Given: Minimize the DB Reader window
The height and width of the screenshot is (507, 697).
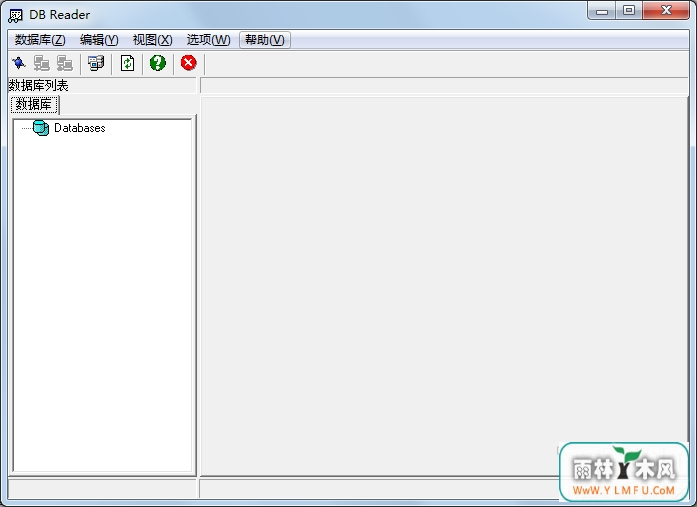Looking at the screenshot, I should pyautogui.click(x=602, y=11).
